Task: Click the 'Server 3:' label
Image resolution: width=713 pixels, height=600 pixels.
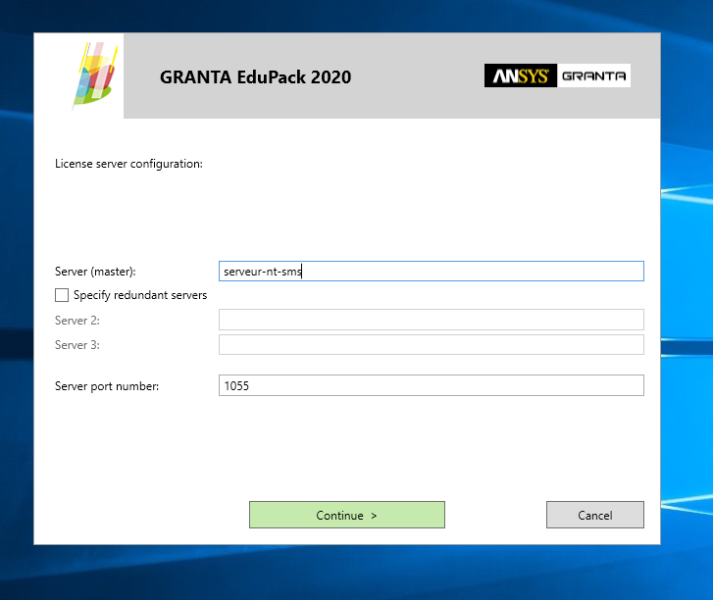Action: 77,344
